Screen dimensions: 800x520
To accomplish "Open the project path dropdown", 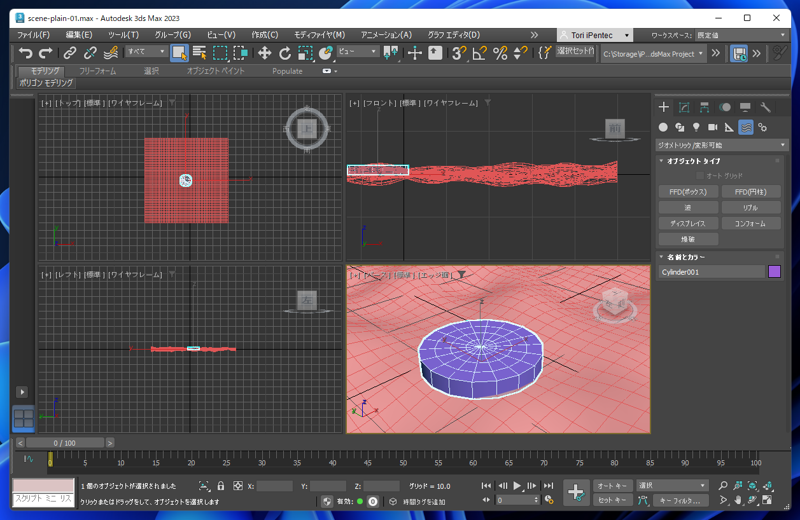I will 653,54.
